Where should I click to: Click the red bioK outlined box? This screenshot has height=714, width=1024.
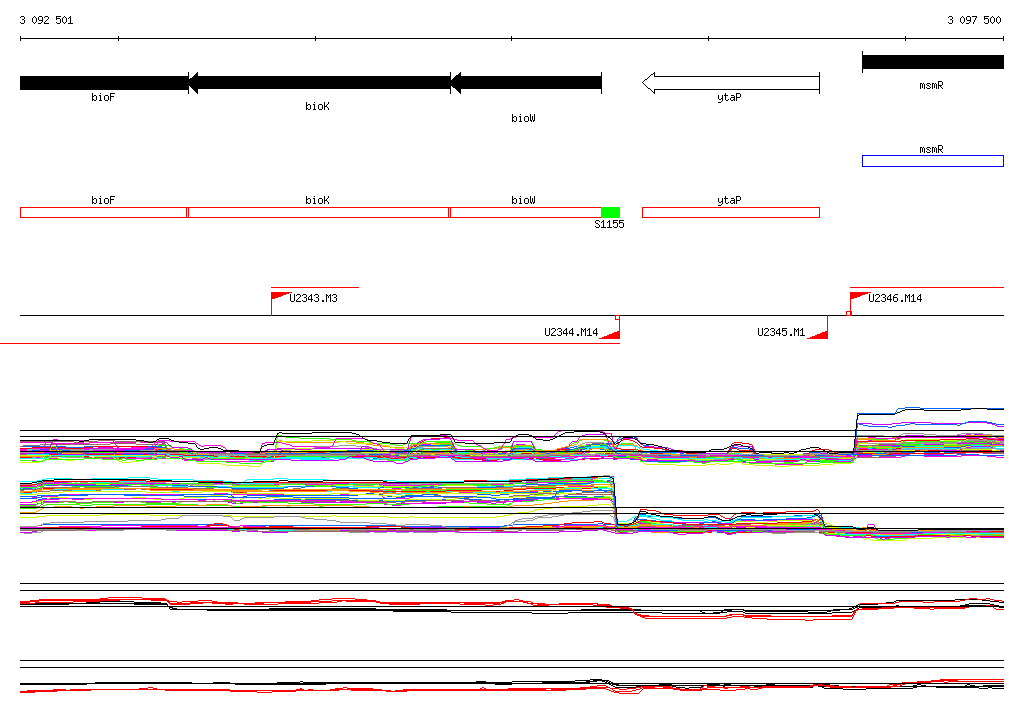coord(319,212)
